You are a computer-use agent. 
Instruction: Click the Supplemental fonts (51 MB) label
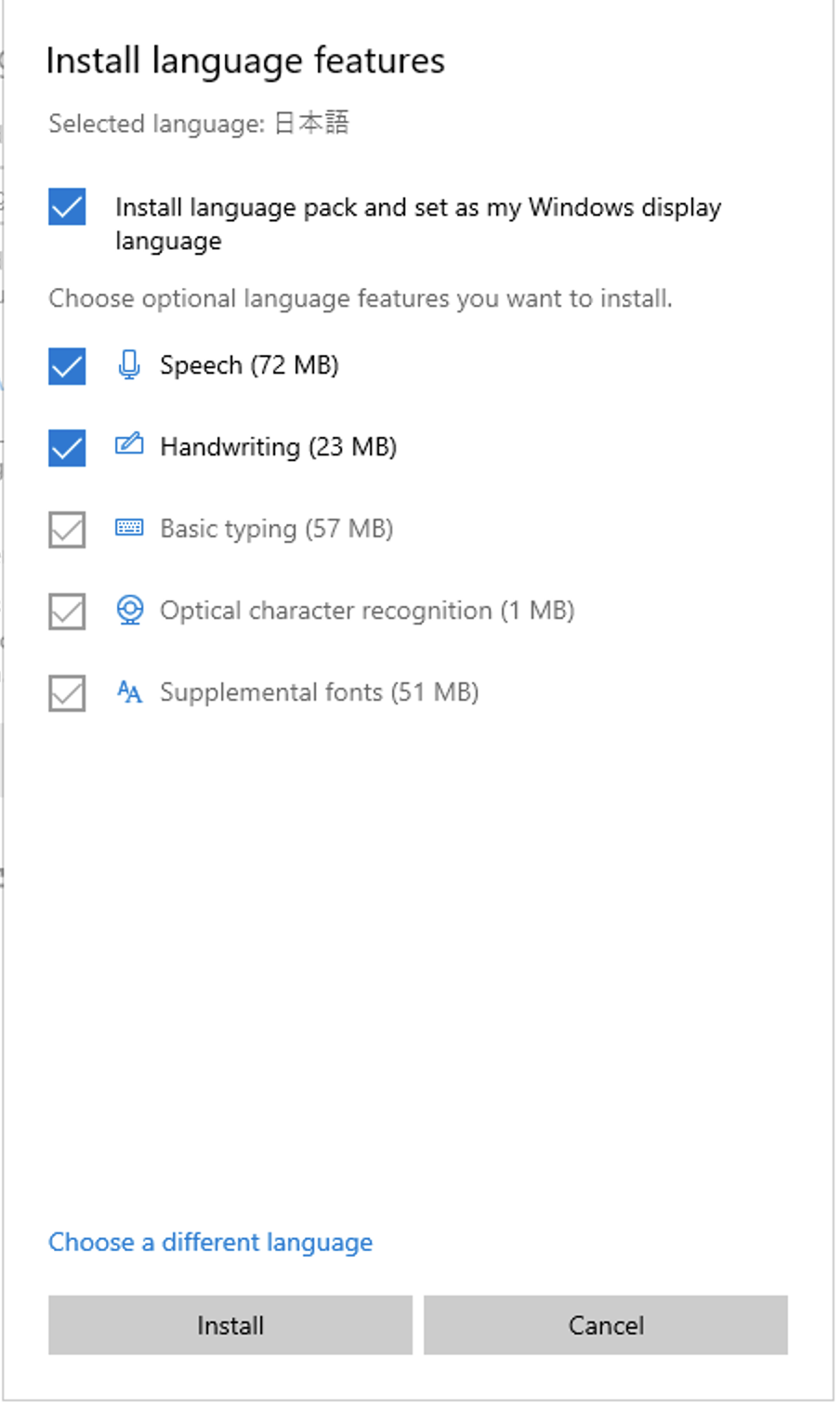click(320, 692)
